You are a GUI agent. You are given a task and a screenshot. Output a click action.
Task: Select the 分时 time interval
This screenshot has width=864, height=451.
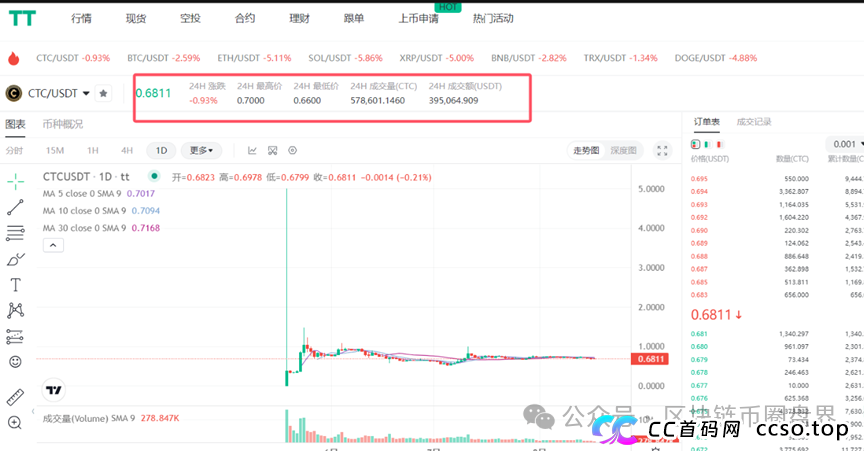[14, 151]
